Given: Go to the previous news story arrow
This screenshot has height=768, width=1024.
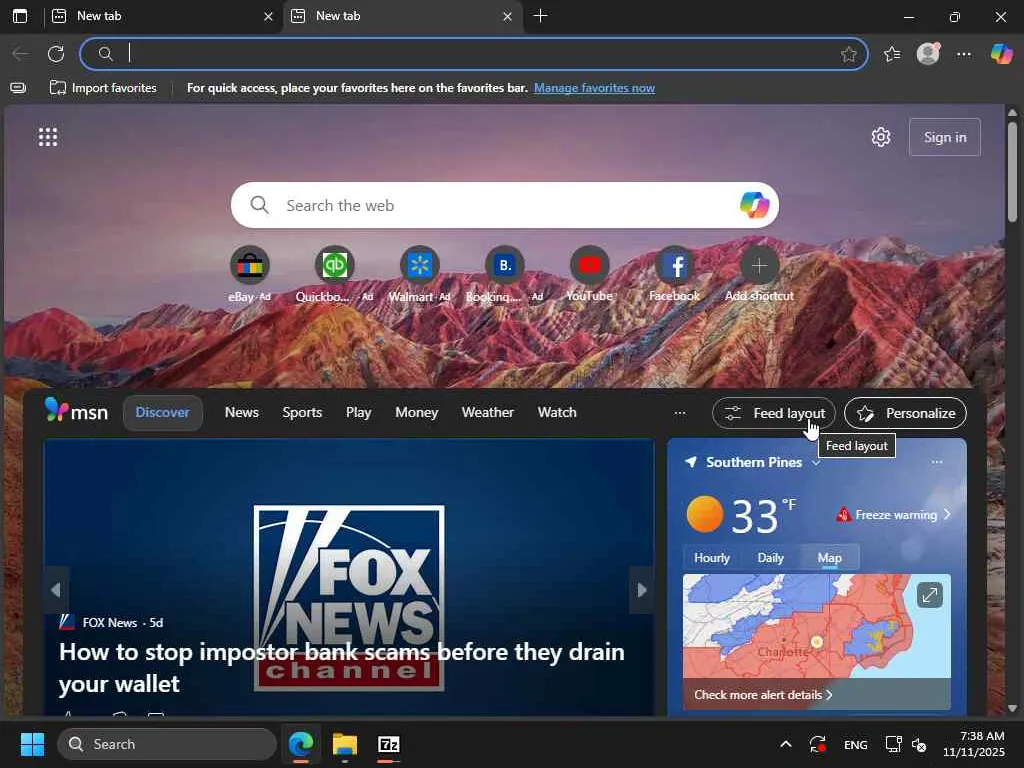Looking at the screenshot, I should pyautogui.click(x=56, y=590).
